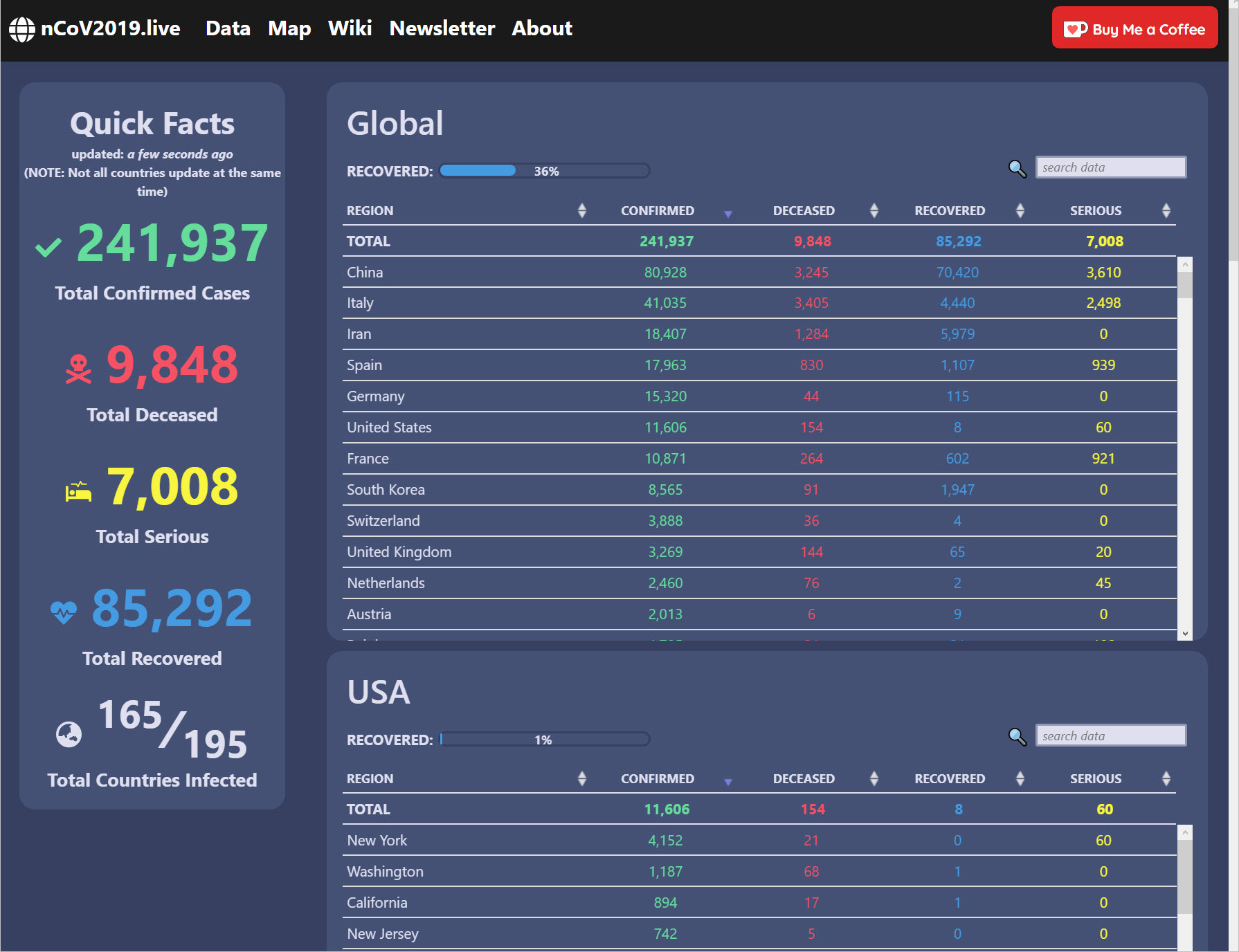
Task: Click the green checkmark beside confirmed cases
Action: pos(48,247)
